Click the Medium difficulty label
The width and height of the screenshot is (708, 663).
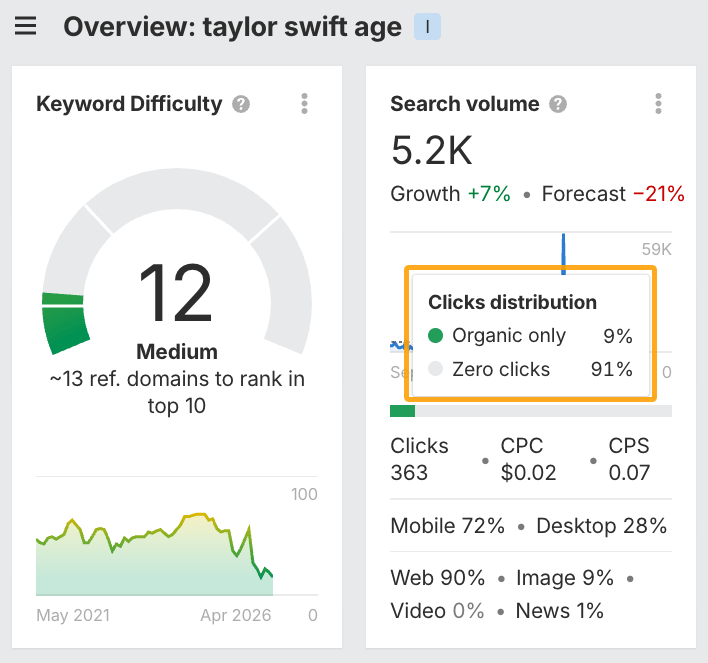[177, 351]
